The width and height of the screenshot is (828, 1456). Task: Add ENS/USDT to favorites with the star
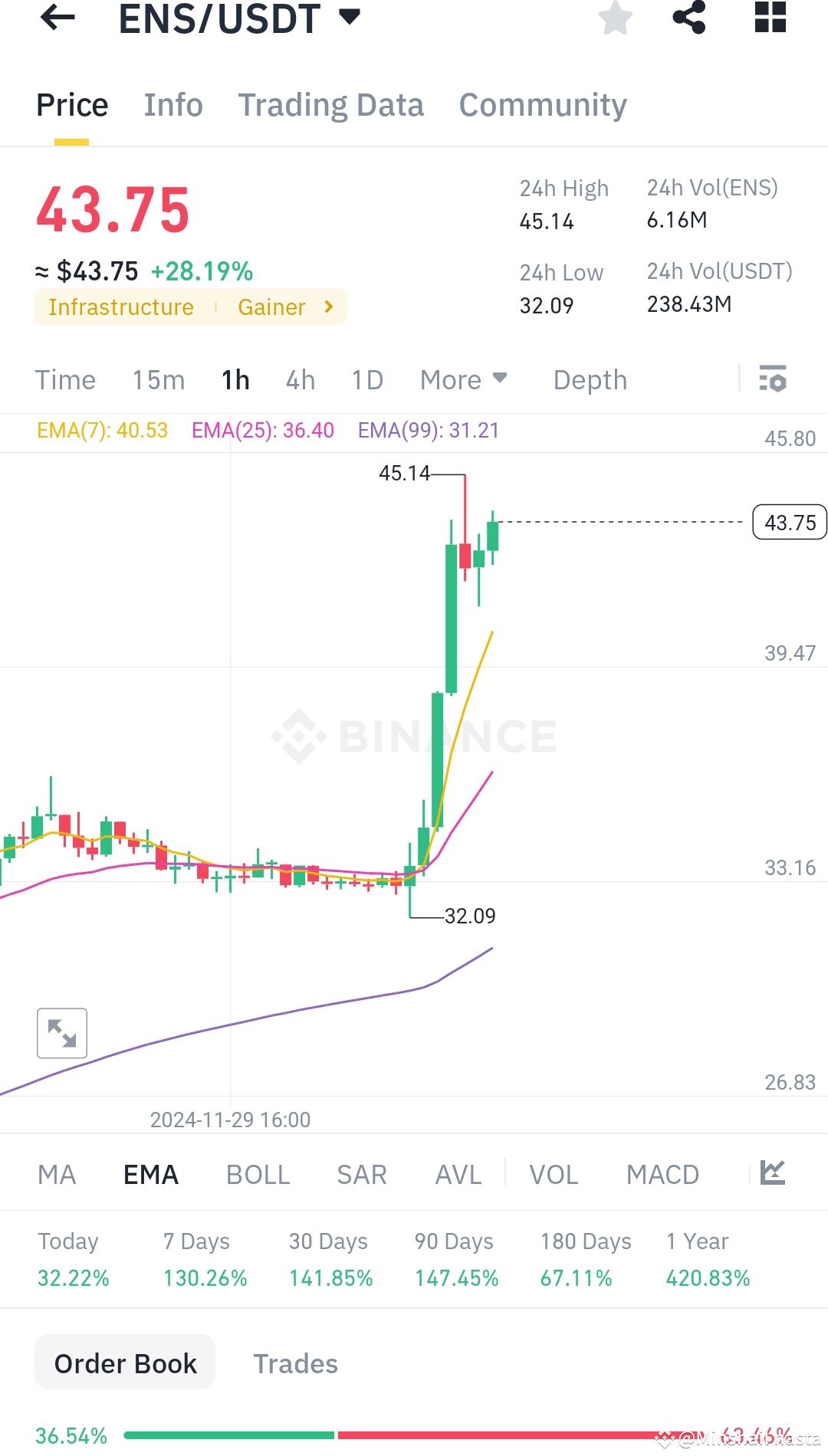click(x=616, y=19)
